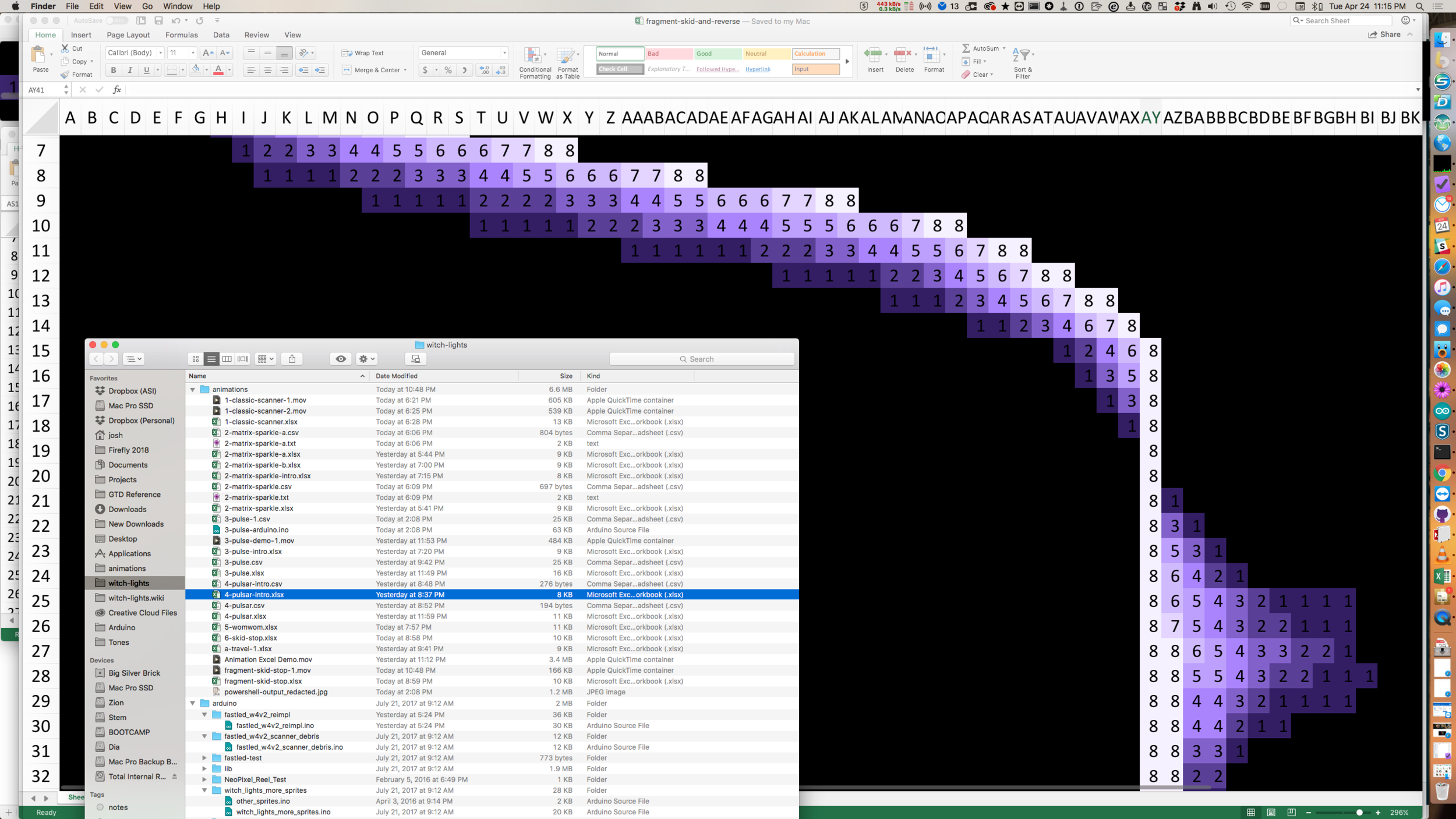Toggle Underline formatting
Image resolution: width=1456 pixels, height=819 pixels.
coord(146,70)
